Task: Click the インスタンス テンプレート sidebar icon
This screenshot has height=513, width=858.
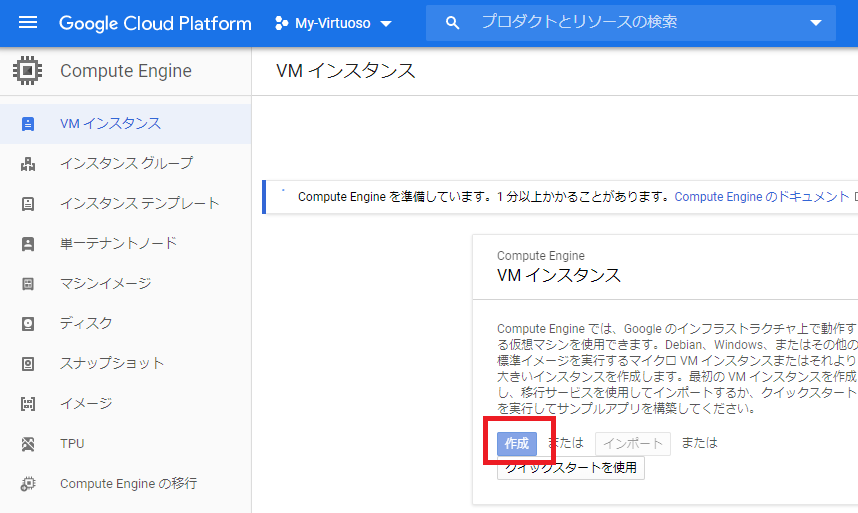Action: pos(27,203)
